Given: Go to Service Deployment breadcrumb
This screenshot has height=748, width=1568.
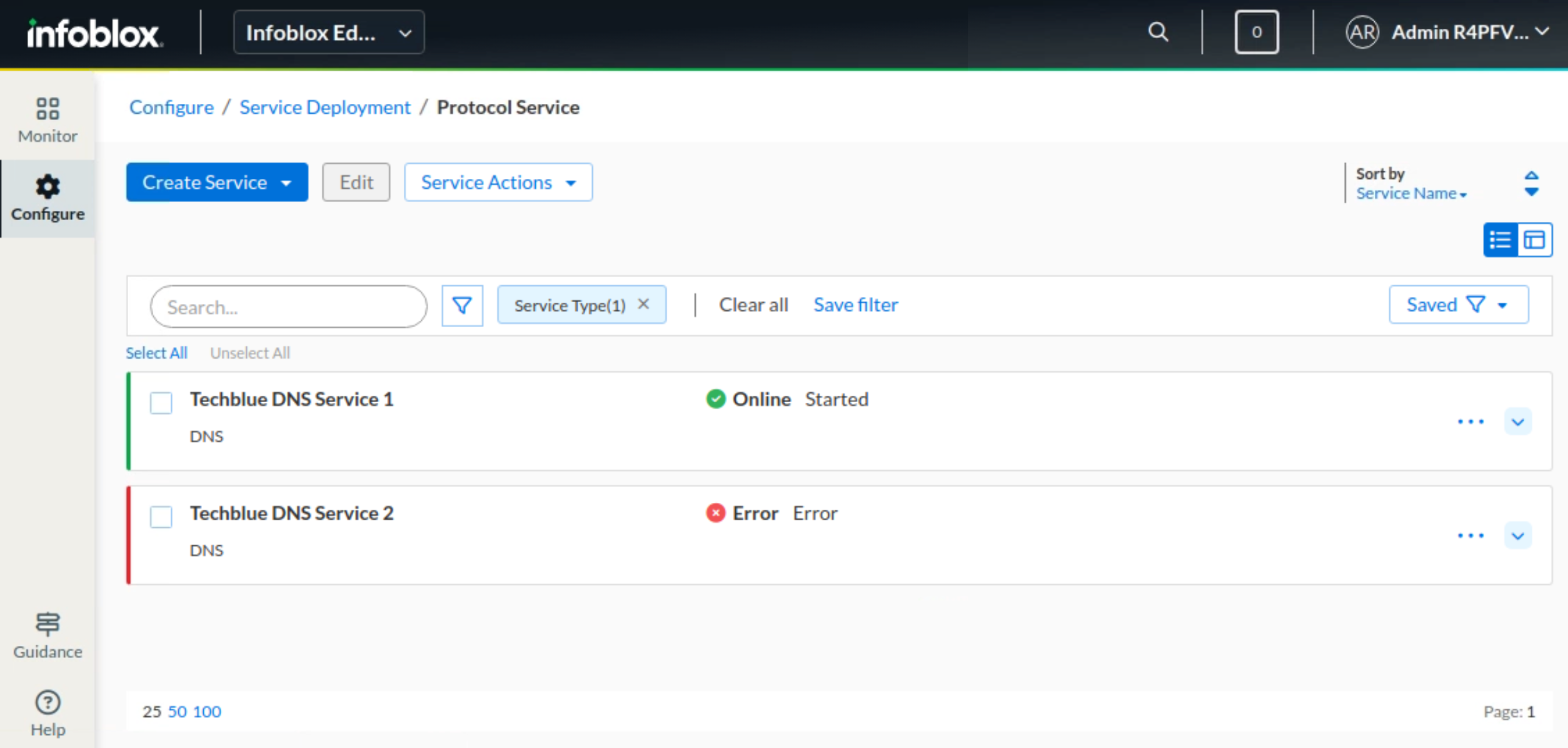Looking at the screenshot, I should 325,108.
